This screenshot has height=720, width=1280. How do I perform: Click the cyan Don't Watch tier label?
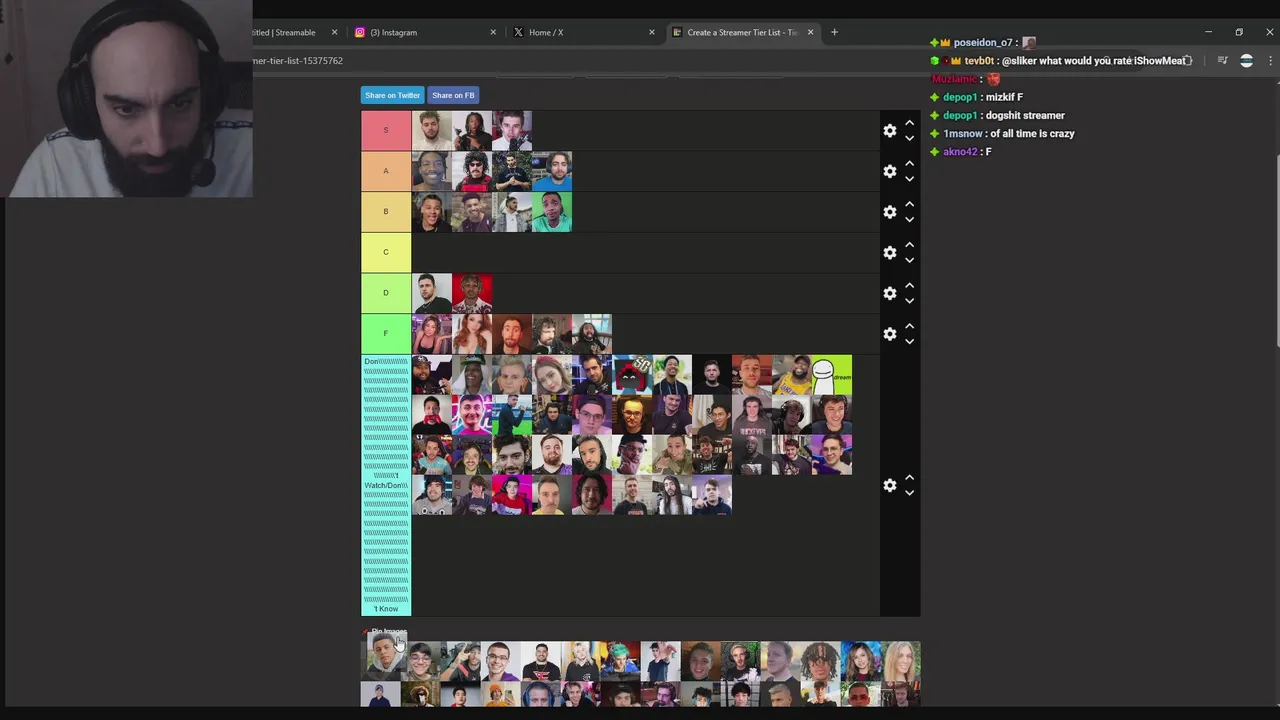pyautogui.click(x=386, y=485)
